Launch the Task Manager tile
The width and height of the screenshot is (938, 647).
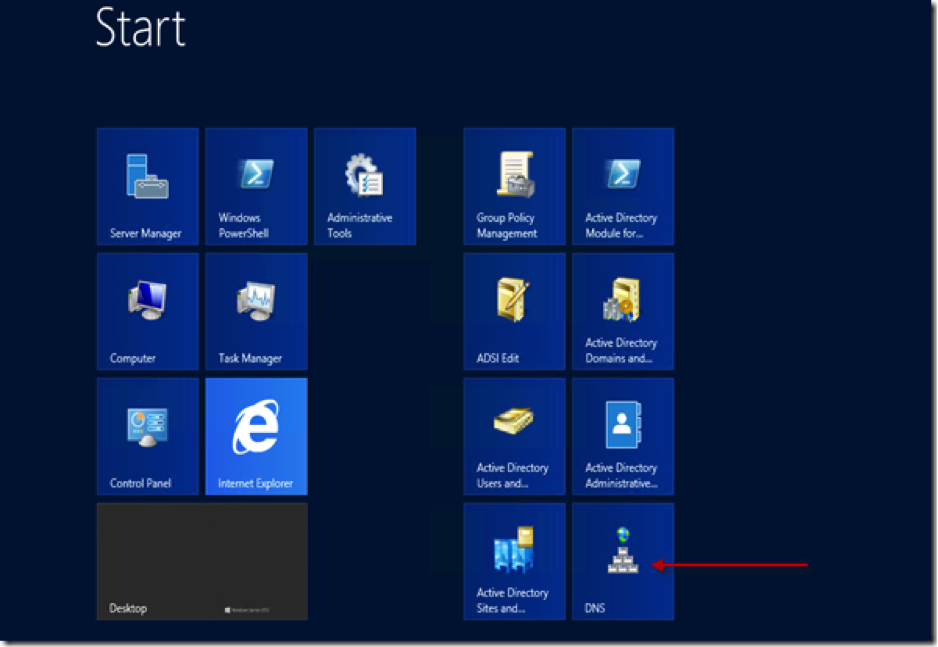point(257,312)
